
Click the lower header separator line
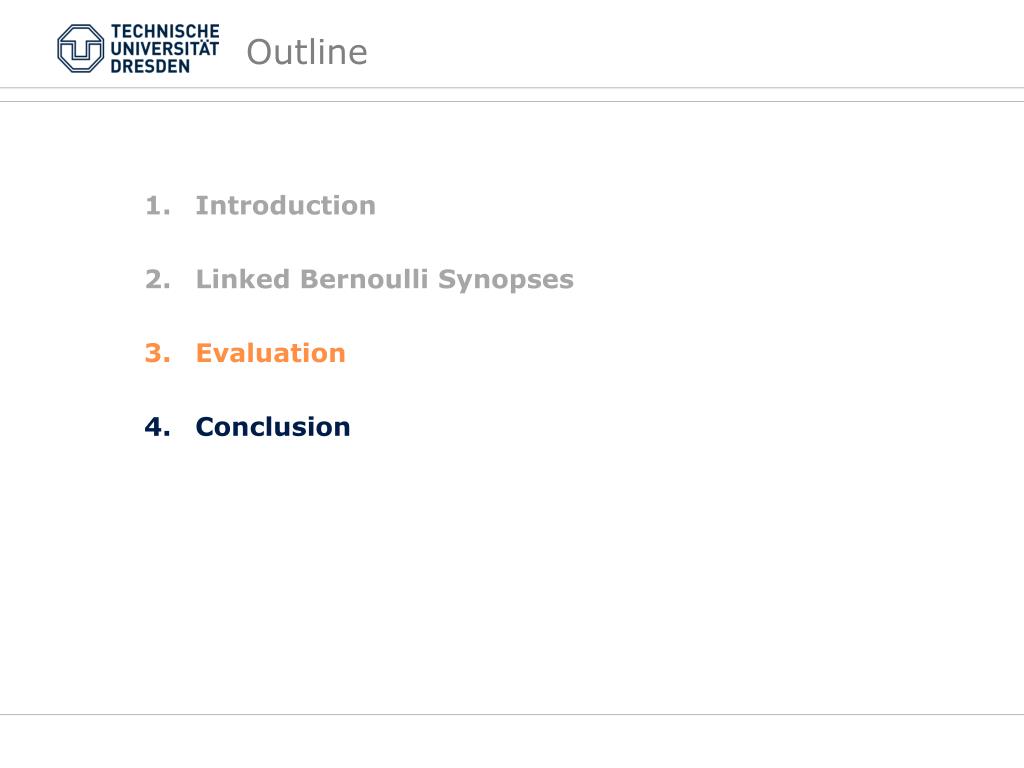pyautogui.click(x=512, y=101)
